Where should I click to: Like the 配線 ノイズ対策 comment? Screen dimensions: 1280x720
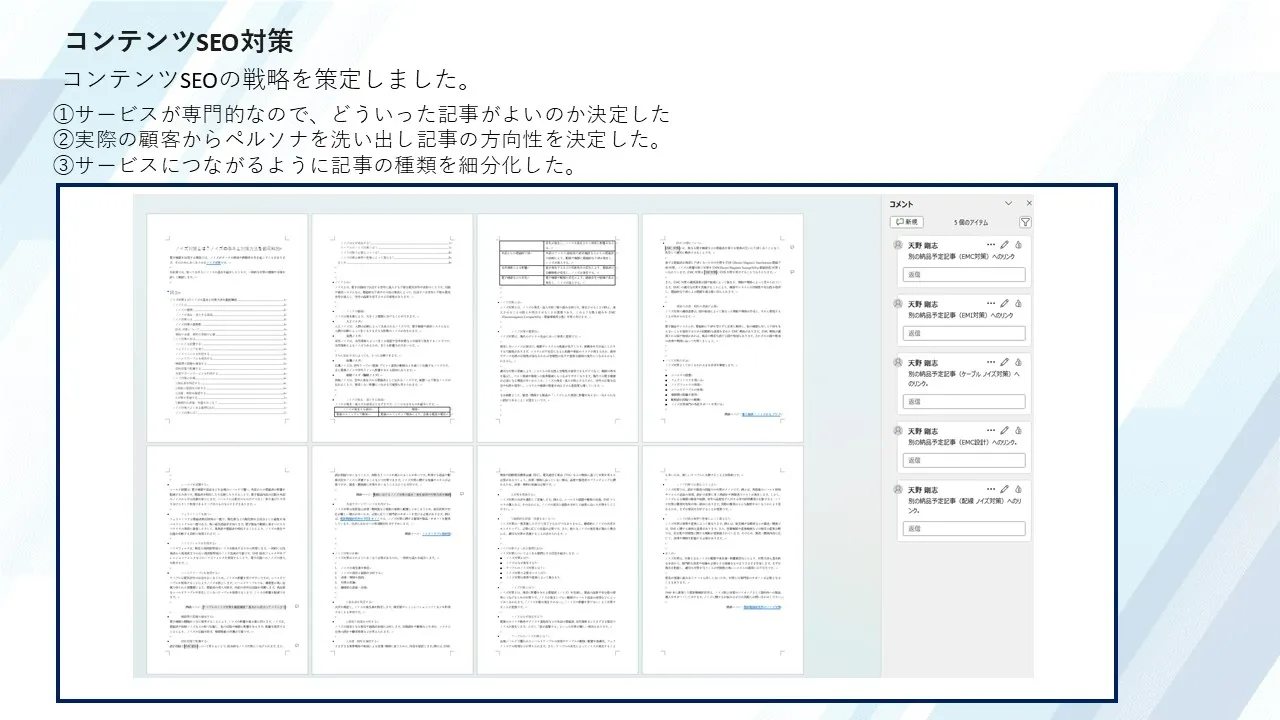point(1018,490)
